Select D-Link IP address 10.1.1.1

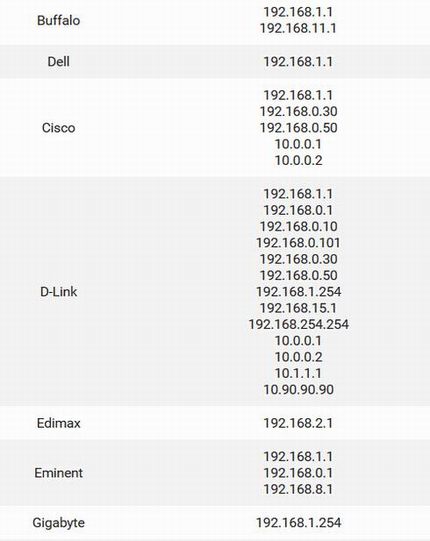pyautogui.click(x=298, y=373)
